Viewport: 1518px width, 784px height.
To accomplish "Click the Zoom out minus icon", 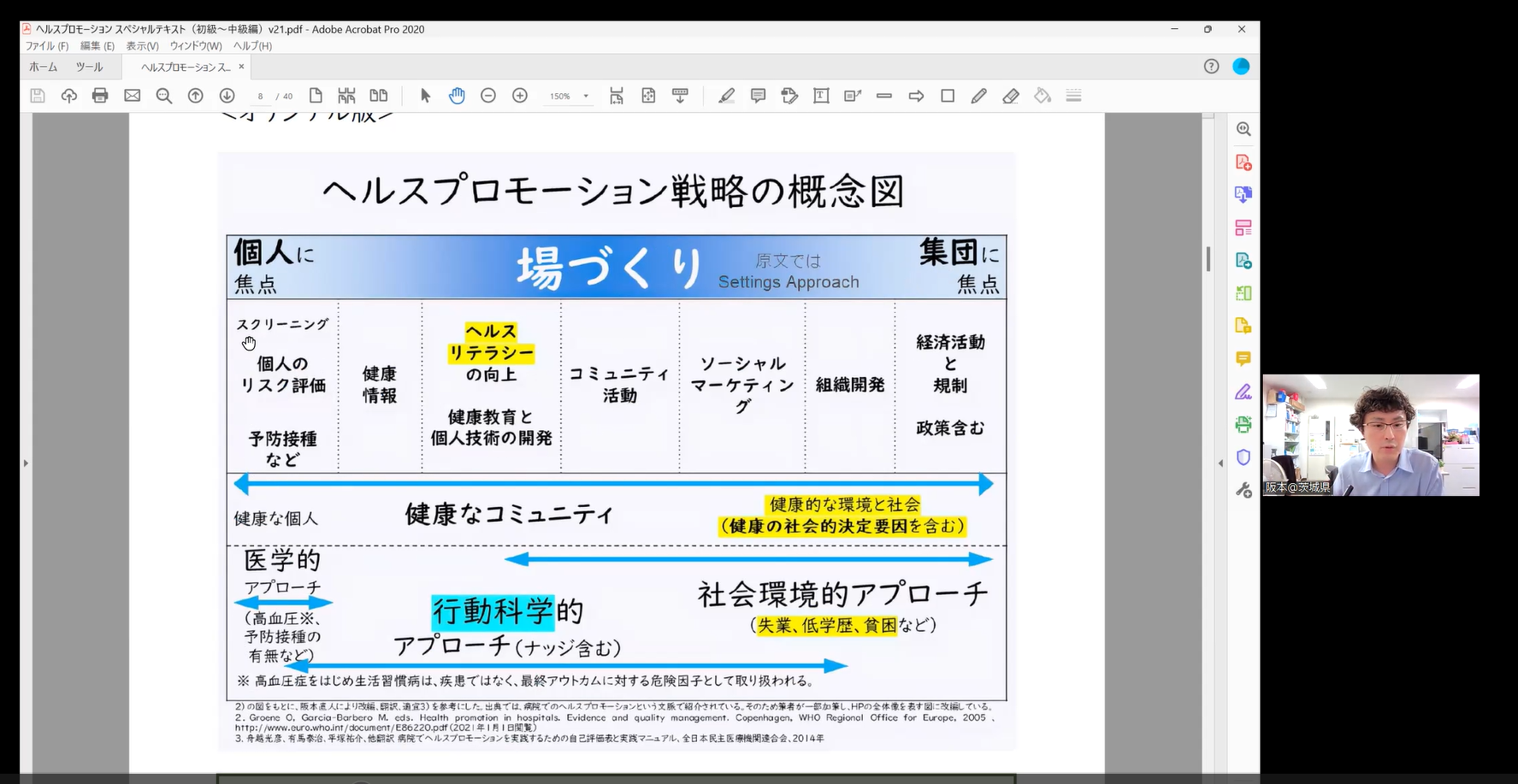I will pos(488,96).
